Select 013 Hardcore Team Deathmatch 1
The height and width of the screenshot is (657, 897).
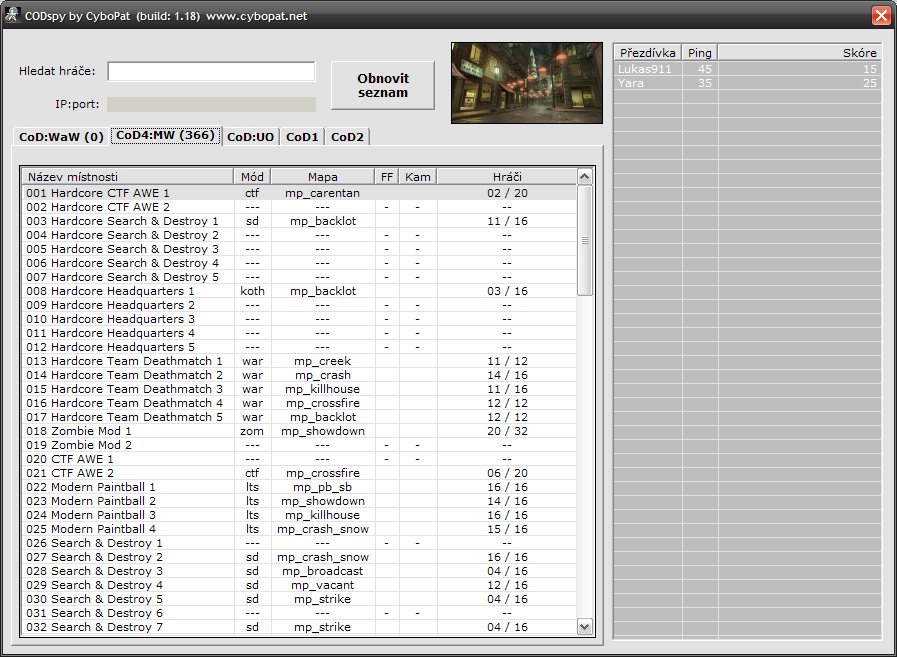click(299, 361)
